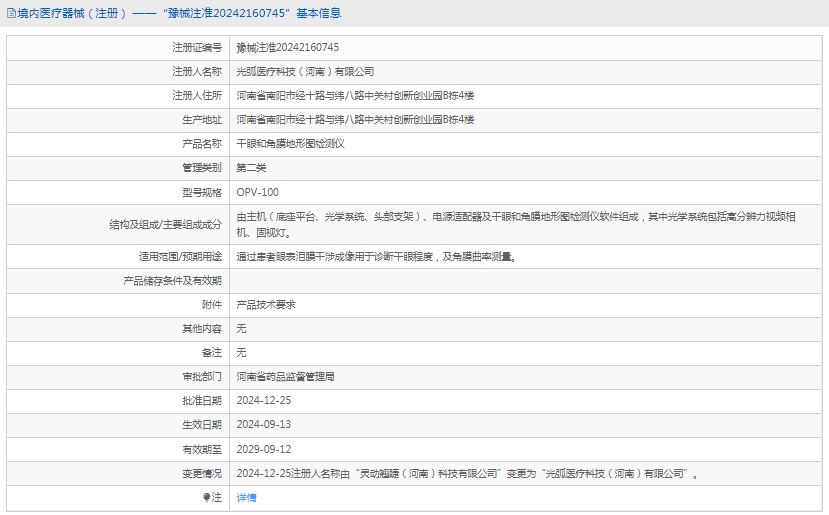Select expiry date 2029-09-12
The width and height of the screenshot is (829, 515).
click(x=263, y=449)
